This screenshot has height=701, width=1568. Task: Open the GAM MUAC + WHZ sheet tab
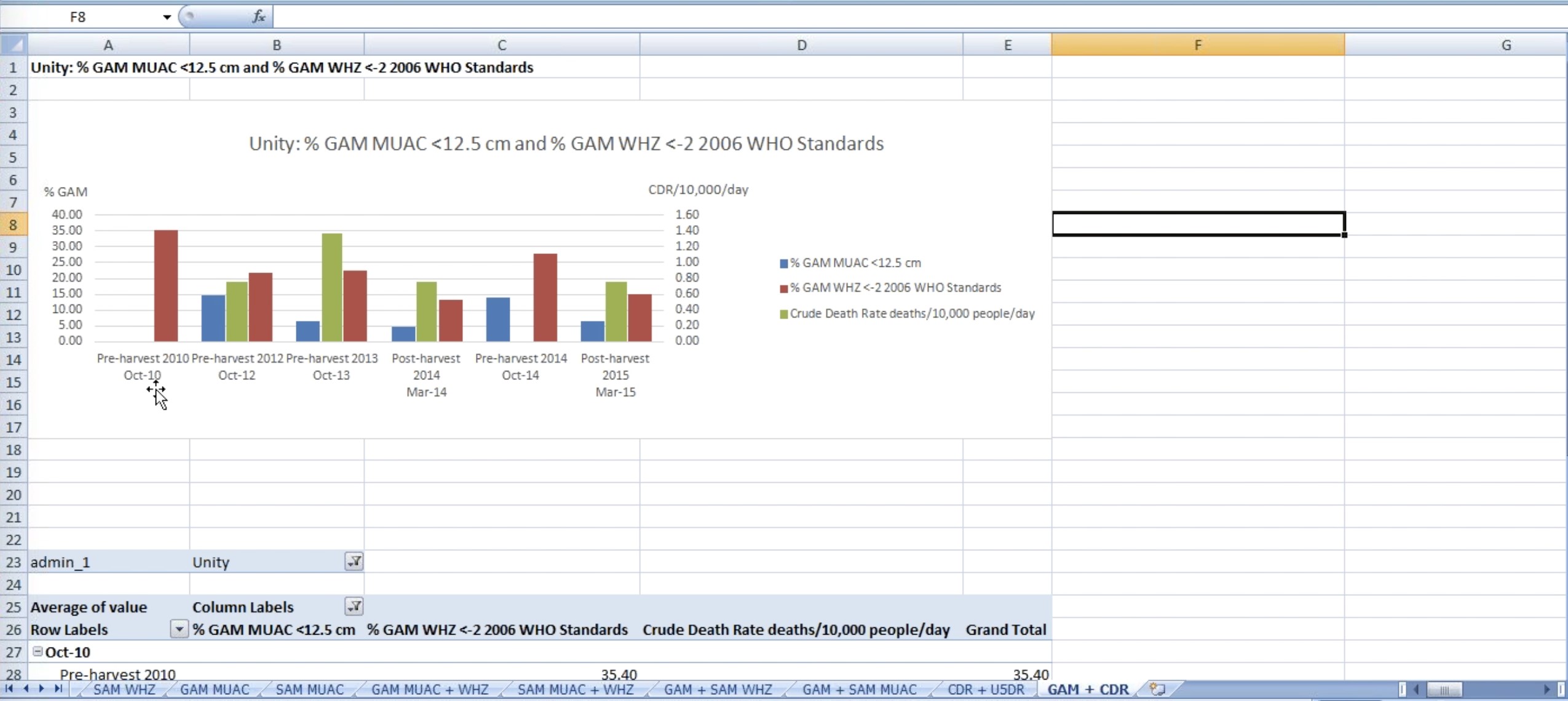(x=429, y=689)
